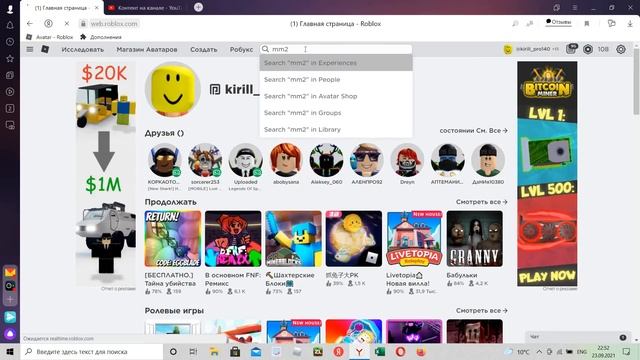Open the Roblox hamburger navigation menu
The image size is (640, 360).
(x=30, y=49)
